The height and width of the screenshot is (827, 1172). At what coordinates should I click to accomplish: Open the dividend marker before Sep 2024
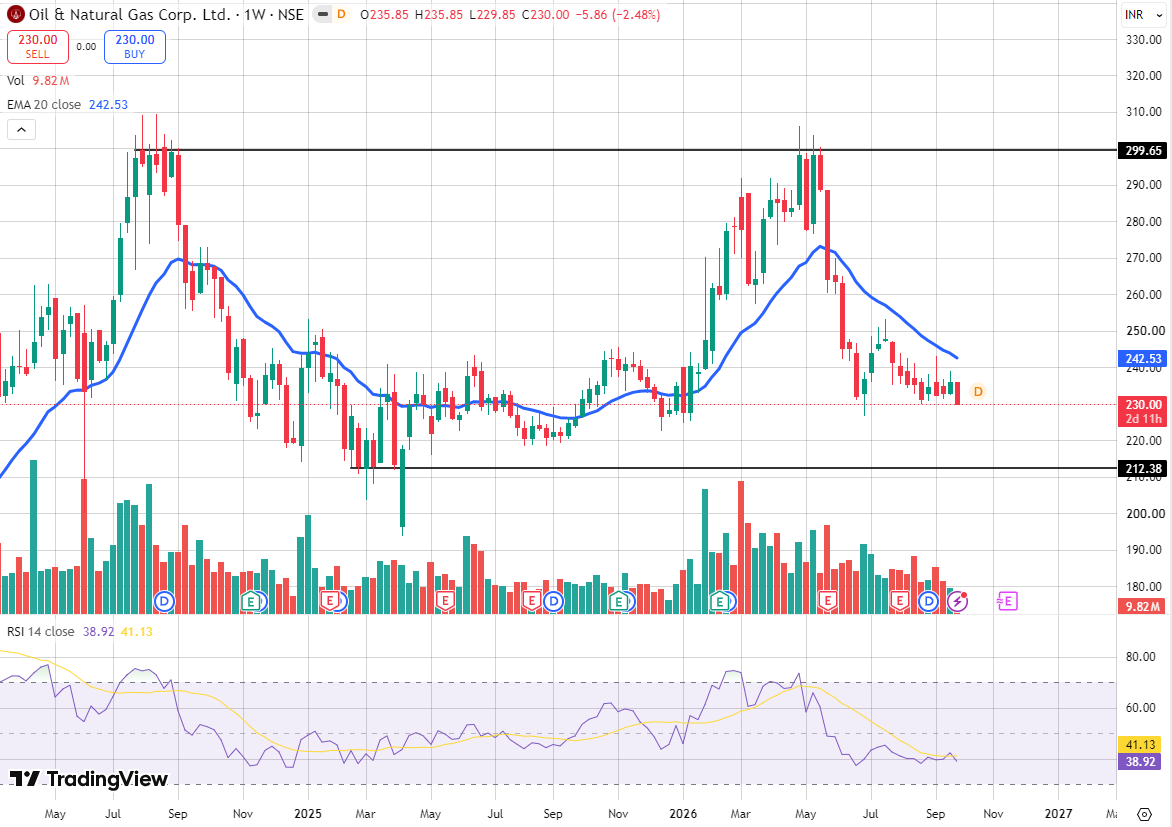[x=164, y=600]
